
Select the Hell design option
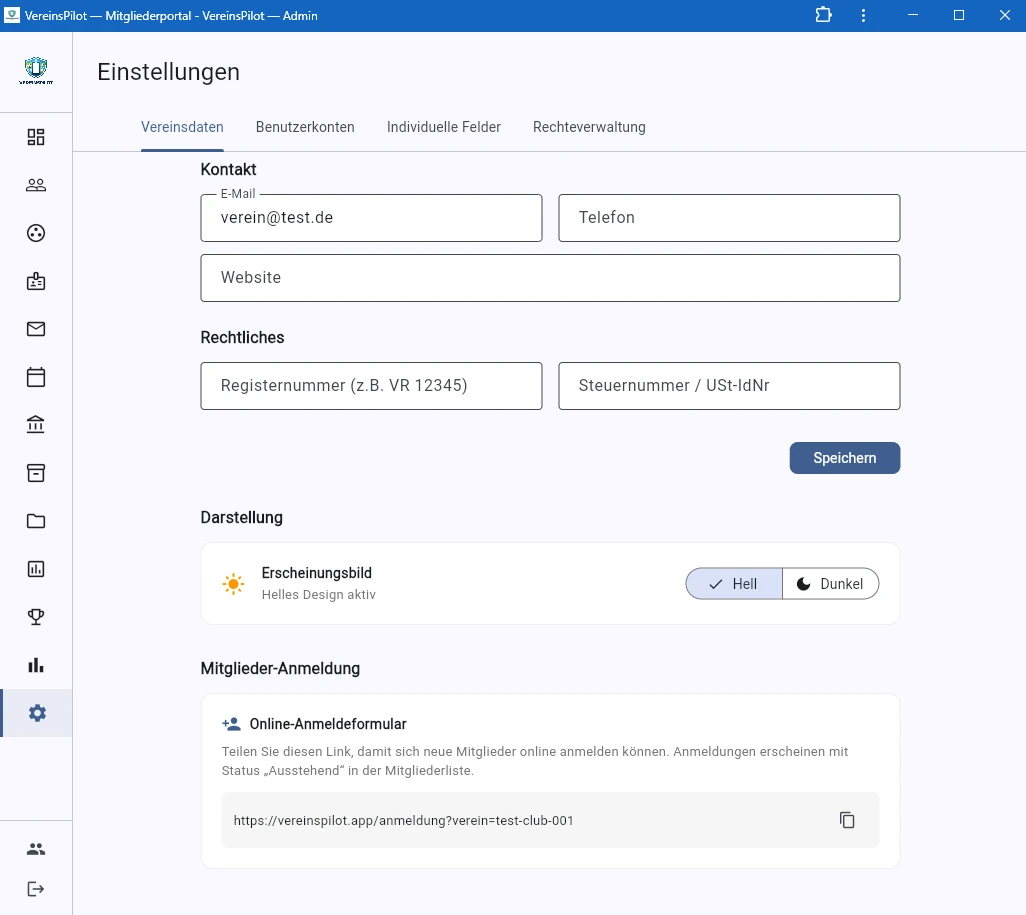pyautogui.click(x=733, y=583)
